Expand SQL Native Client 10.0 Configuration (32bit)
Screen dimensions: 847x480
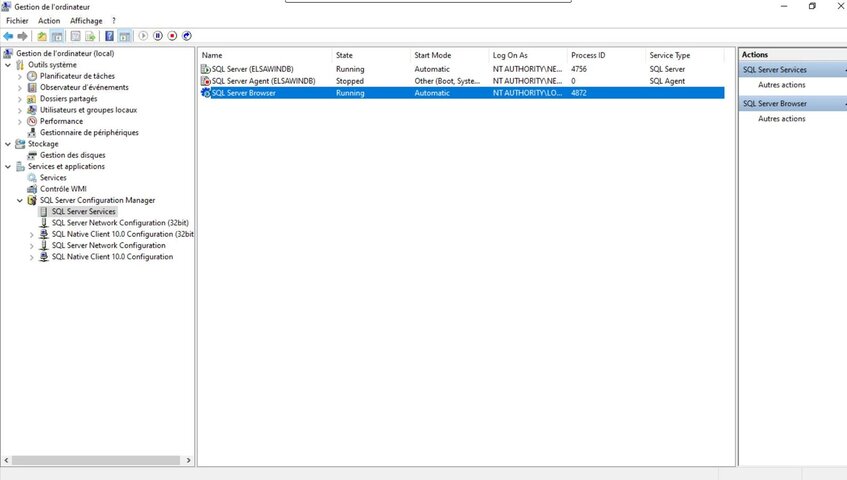click(x=32, y=235)
